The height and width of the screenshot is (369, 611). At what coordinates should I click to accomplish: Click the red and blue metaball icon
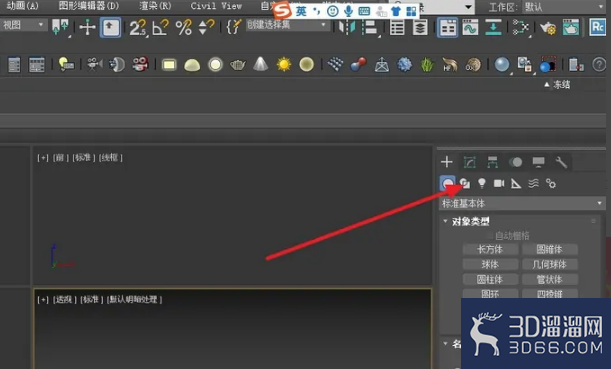coord(358,64)
